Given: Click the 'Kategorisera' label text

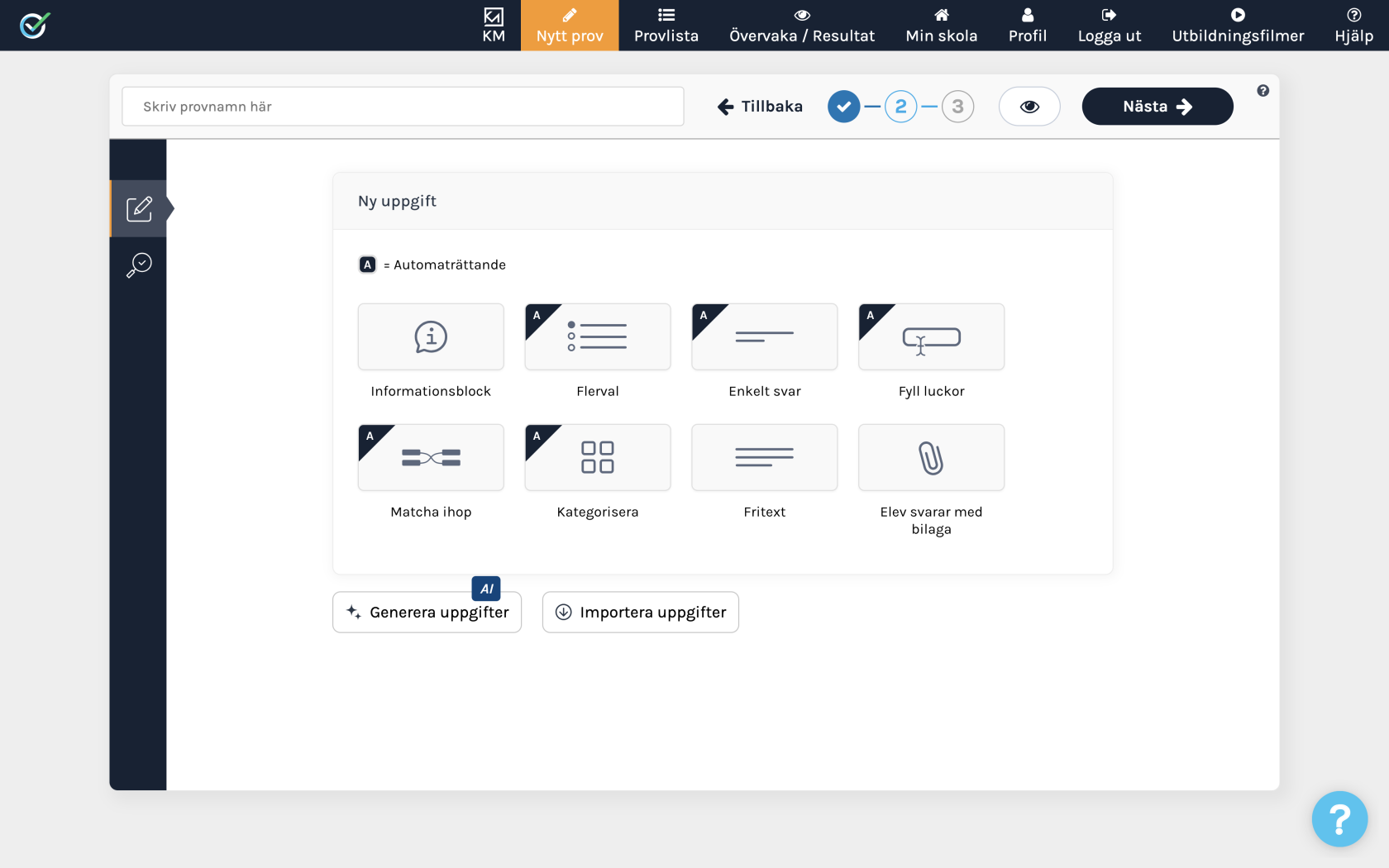Looking at the screenshot, I should tap(598, 512).
